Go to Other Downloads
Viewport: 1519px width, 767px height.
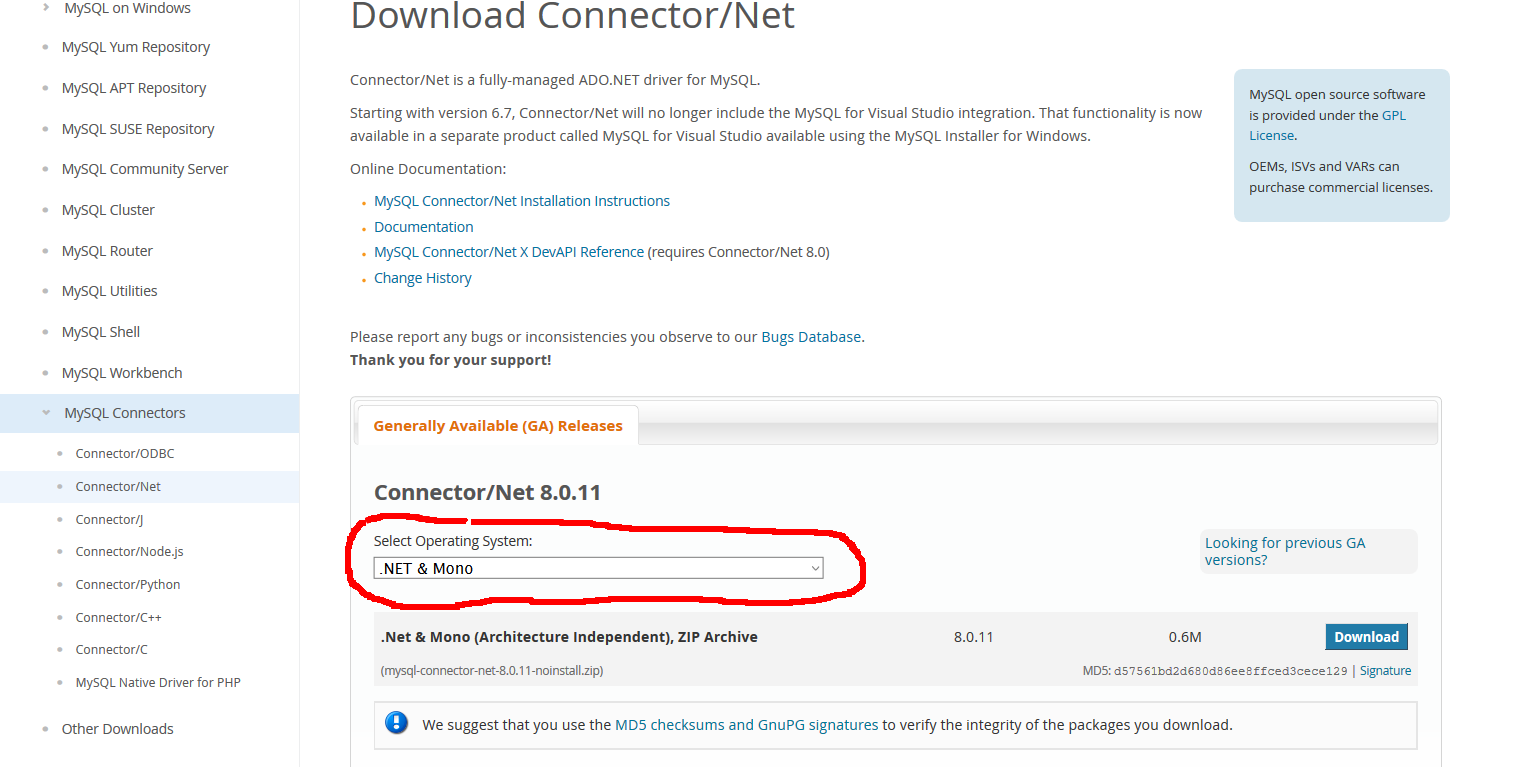click(118, 729)
